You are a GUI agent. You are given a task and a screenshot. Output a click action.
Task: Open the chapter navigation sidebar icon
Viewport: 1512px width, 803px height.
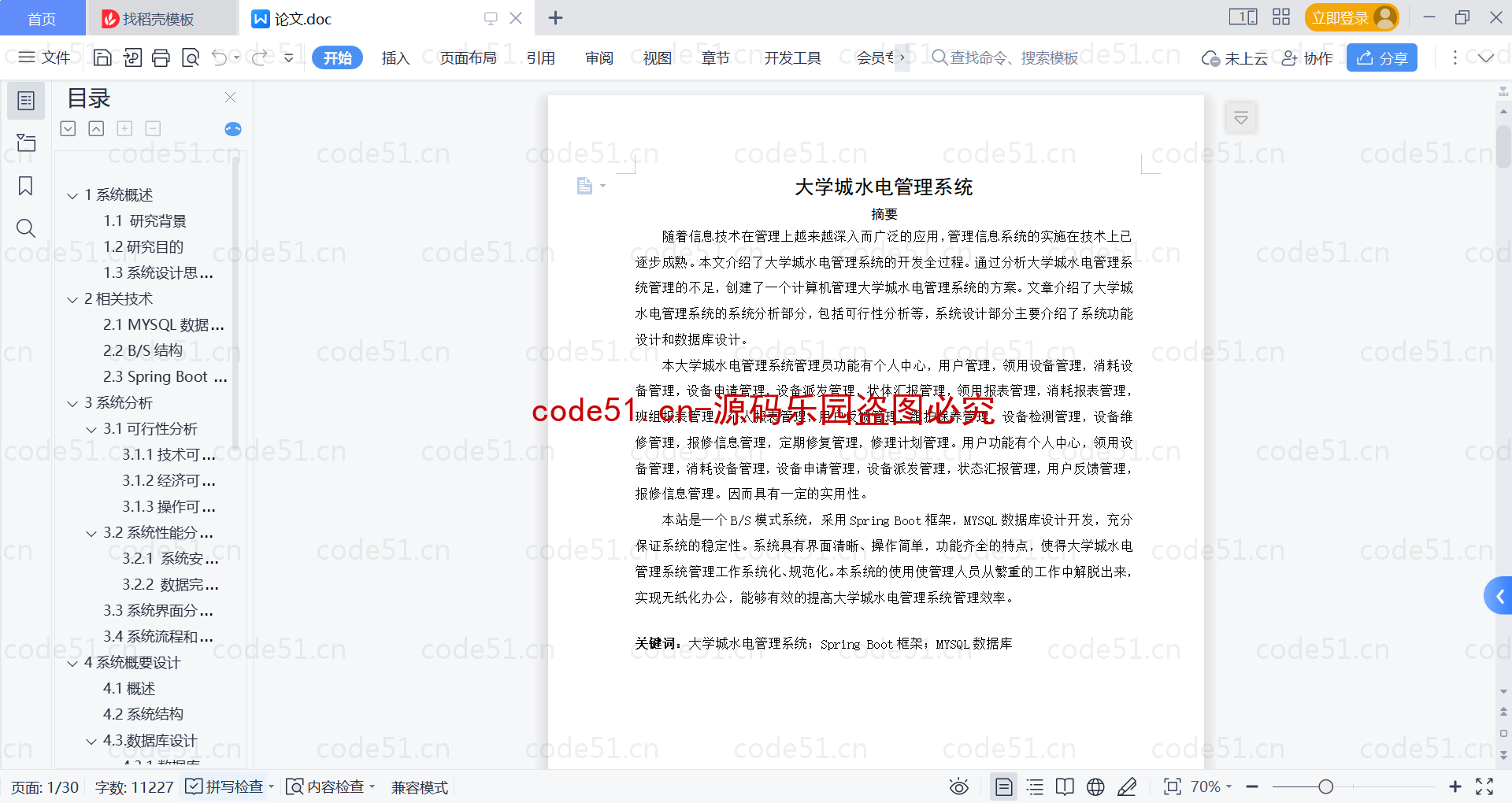point(26,142)
